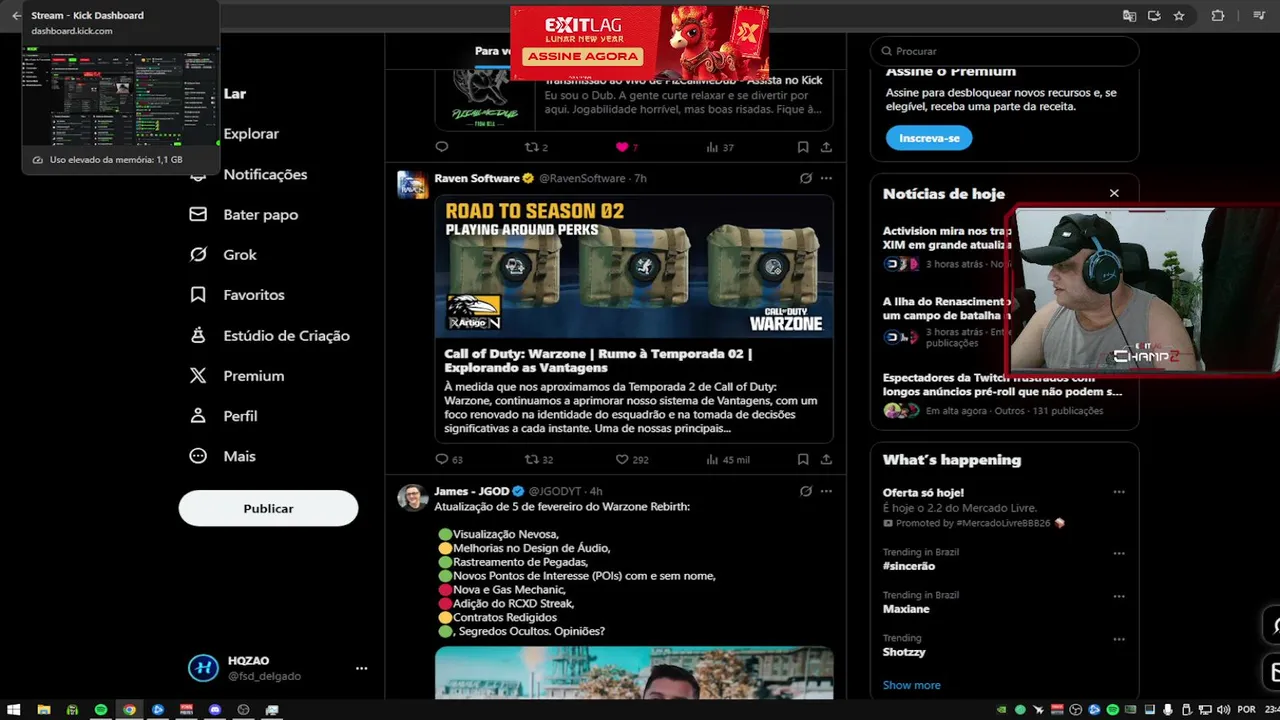Open Notificações in the sidebar
Viewport: 1280px width, 720px height.
pos(265,174)
